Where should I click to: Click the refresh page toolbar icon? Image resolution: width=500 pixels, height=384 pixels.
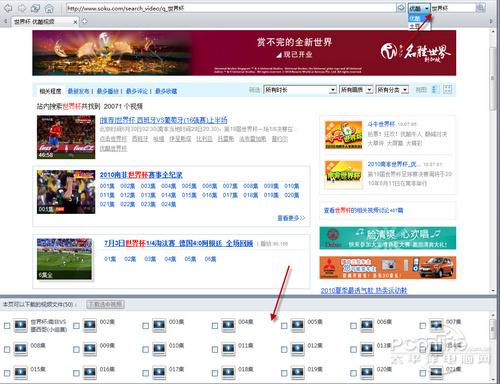pyautogui.click(x=35, y=8)
